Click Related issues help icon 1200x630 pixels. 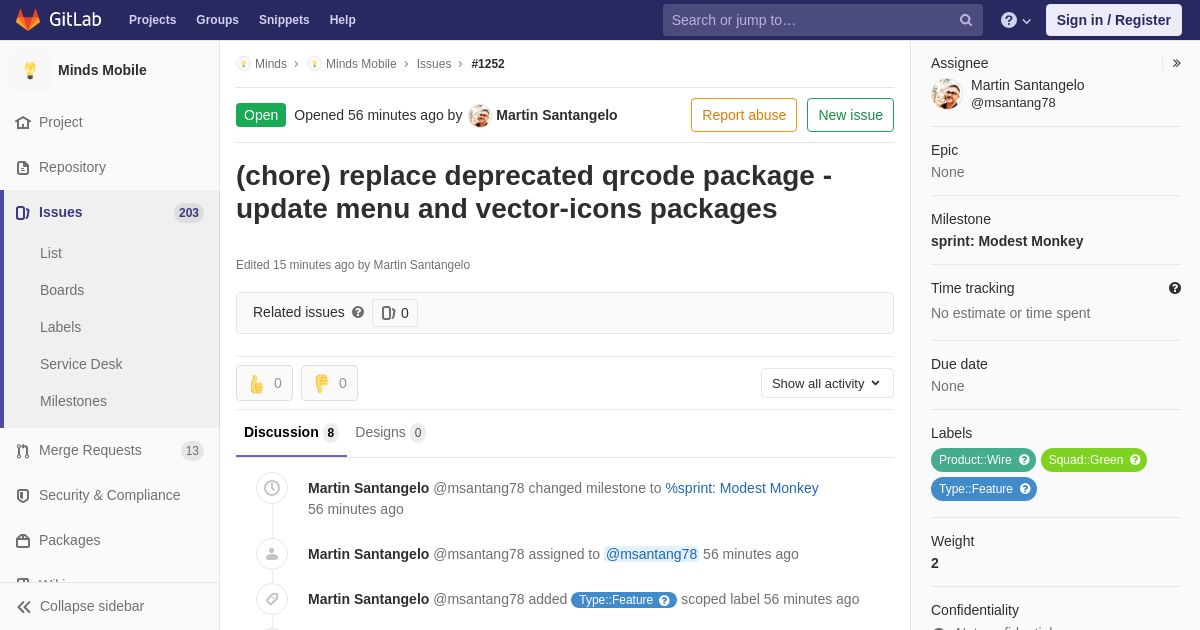(x=358, y=312)
